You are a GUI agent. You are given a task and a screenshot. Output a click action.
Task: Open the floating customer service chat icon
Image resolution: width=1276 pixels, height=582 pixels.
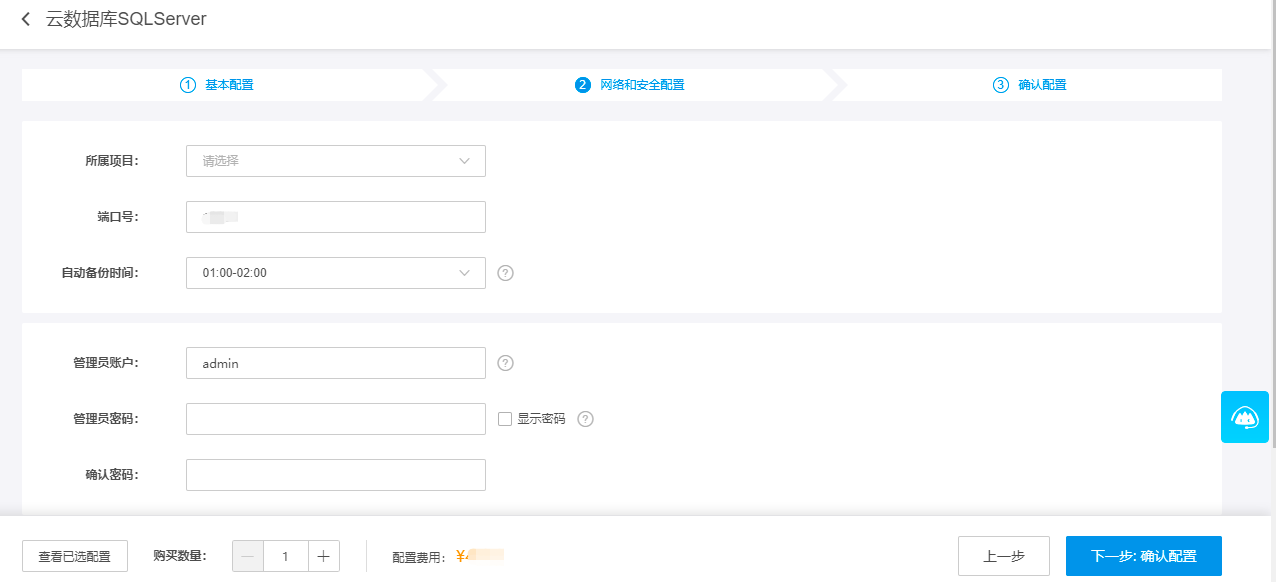tap(1244, 417)
